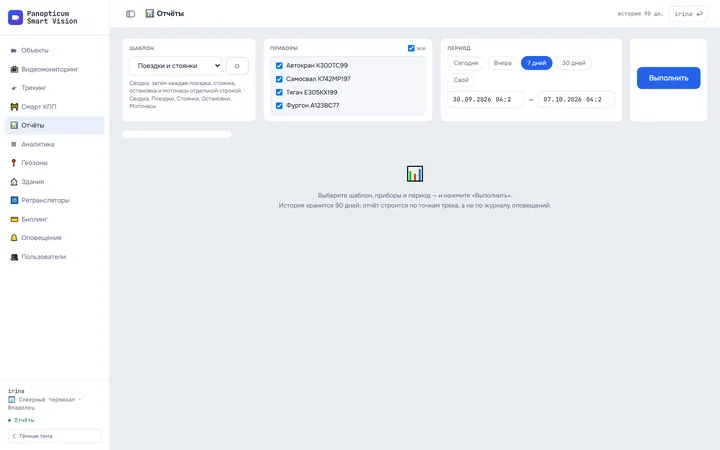Uncheck the Самосвал К742МР197 device

coord(279,79)
